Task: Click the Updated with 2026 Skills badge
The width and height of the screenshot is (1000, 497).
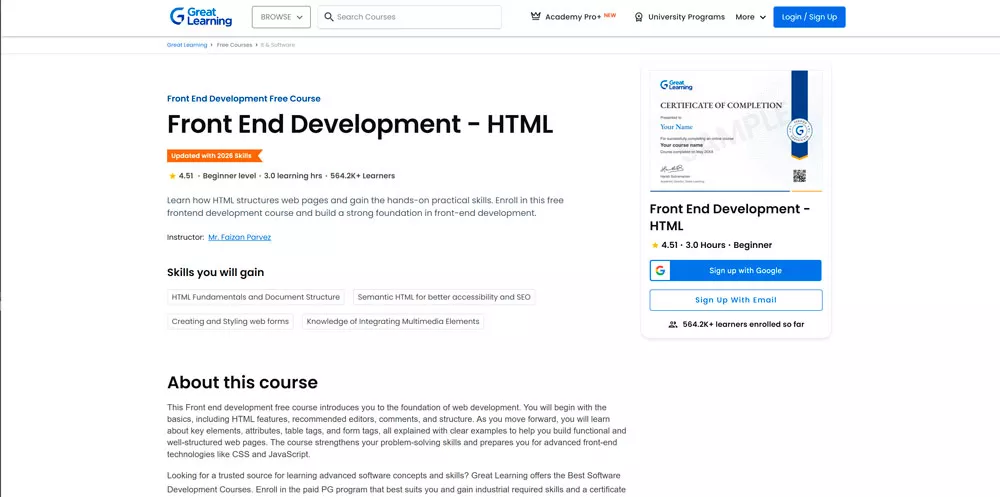Action: click(x=214, y=156)
